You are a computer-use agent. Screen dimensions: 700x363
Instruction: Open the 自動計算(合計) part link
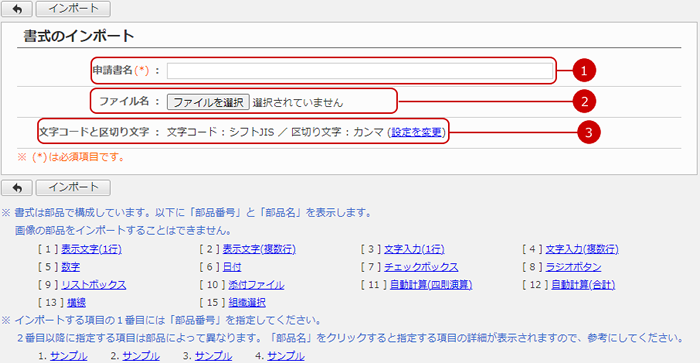coord(583,284)
